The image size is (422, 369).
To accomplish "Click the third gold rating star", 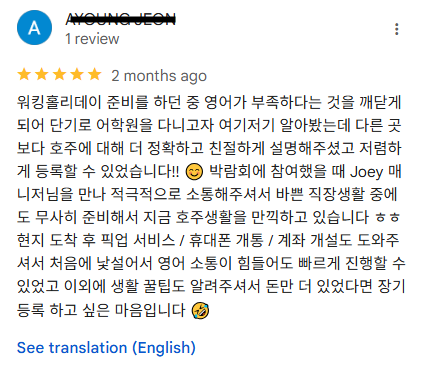I will pos(59,74).
